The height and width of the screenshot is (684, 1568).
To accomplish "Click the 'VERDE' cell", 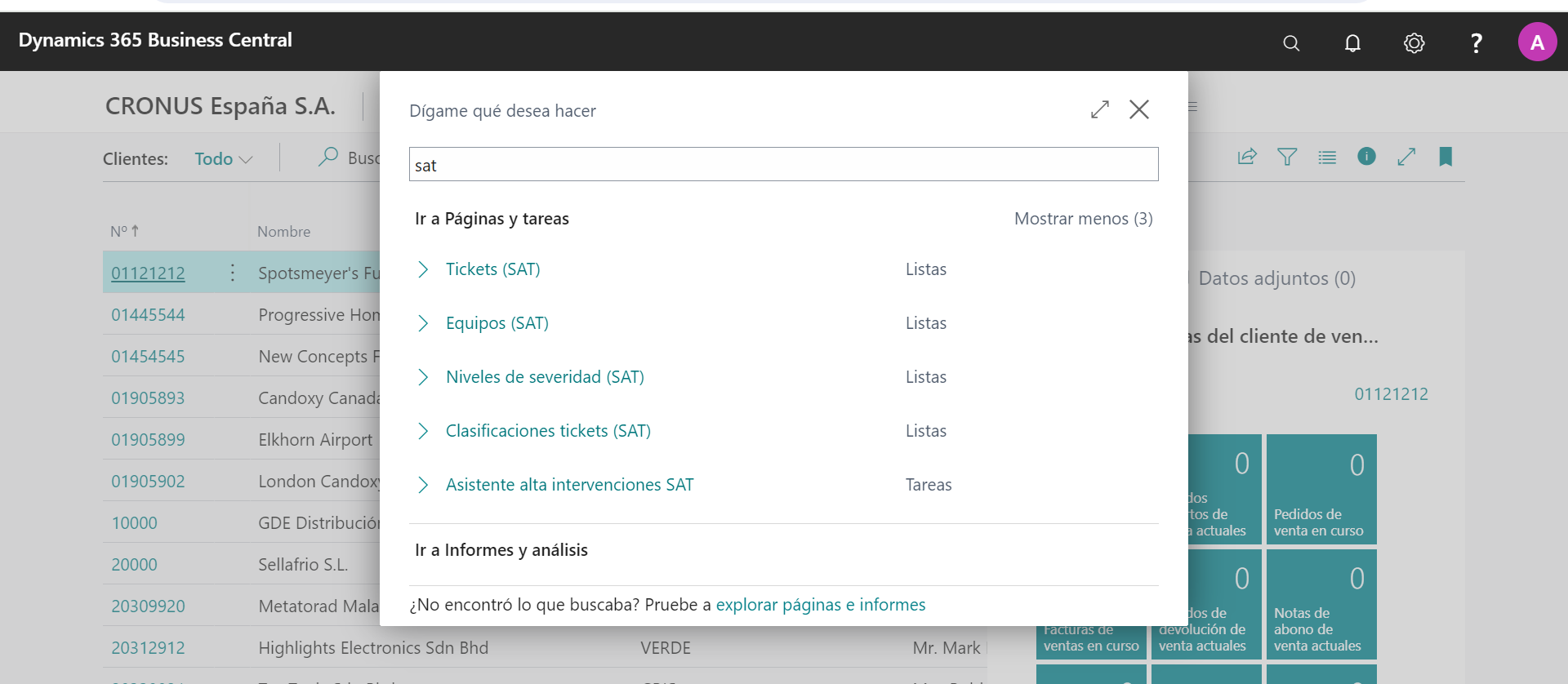I will (666, 648).
